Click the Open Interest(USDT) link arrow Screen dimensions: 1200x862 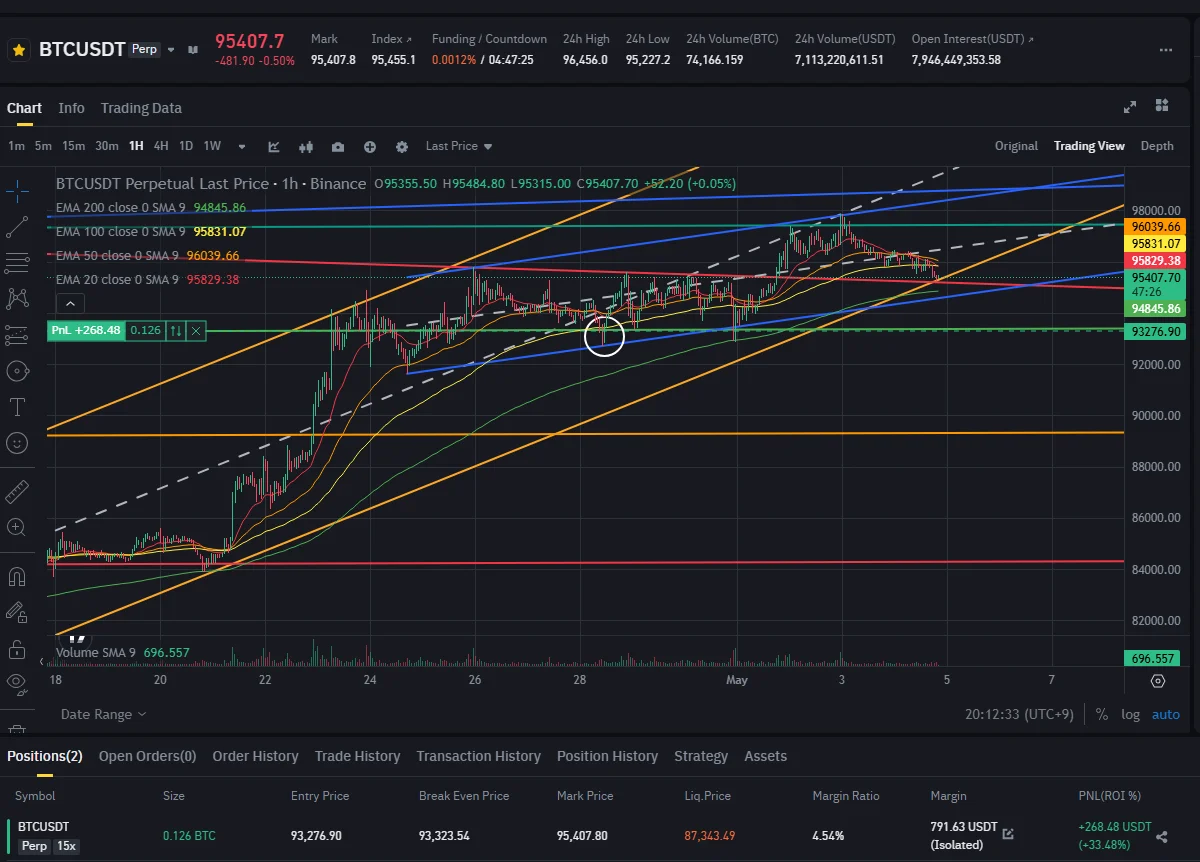tap(1031, 39)
